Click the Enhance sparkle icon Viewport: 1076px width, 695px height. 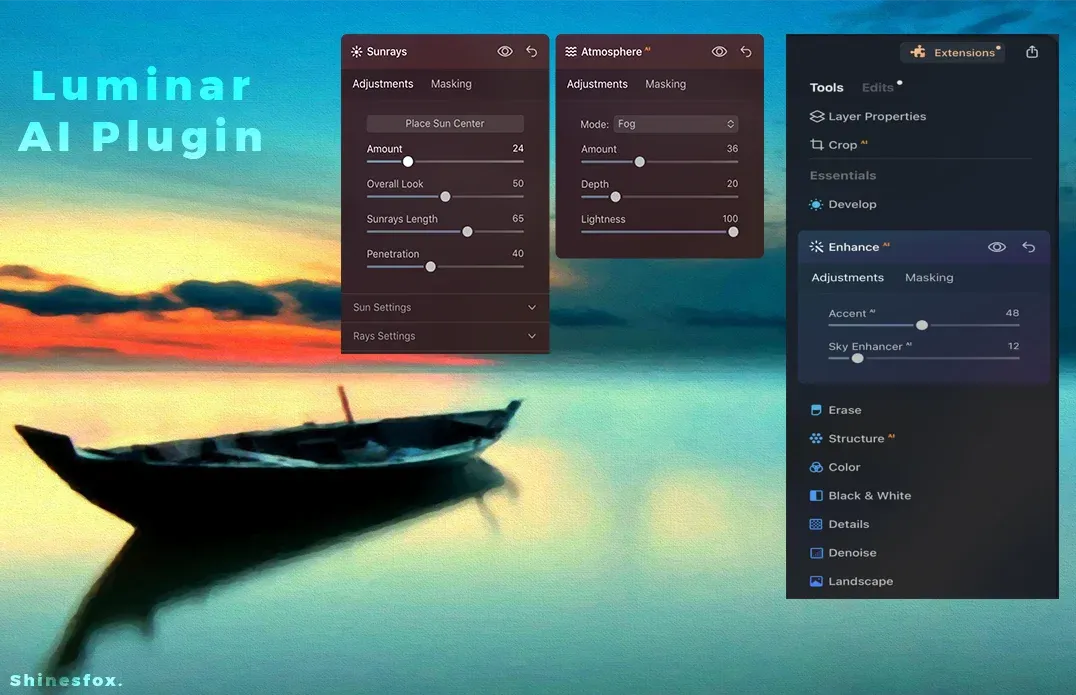[817, 247]
